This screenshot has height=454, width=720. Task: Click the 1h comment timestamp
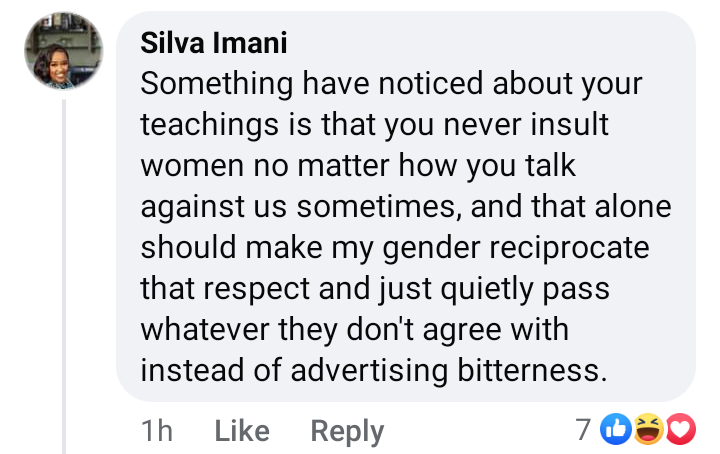pos(157,431)
